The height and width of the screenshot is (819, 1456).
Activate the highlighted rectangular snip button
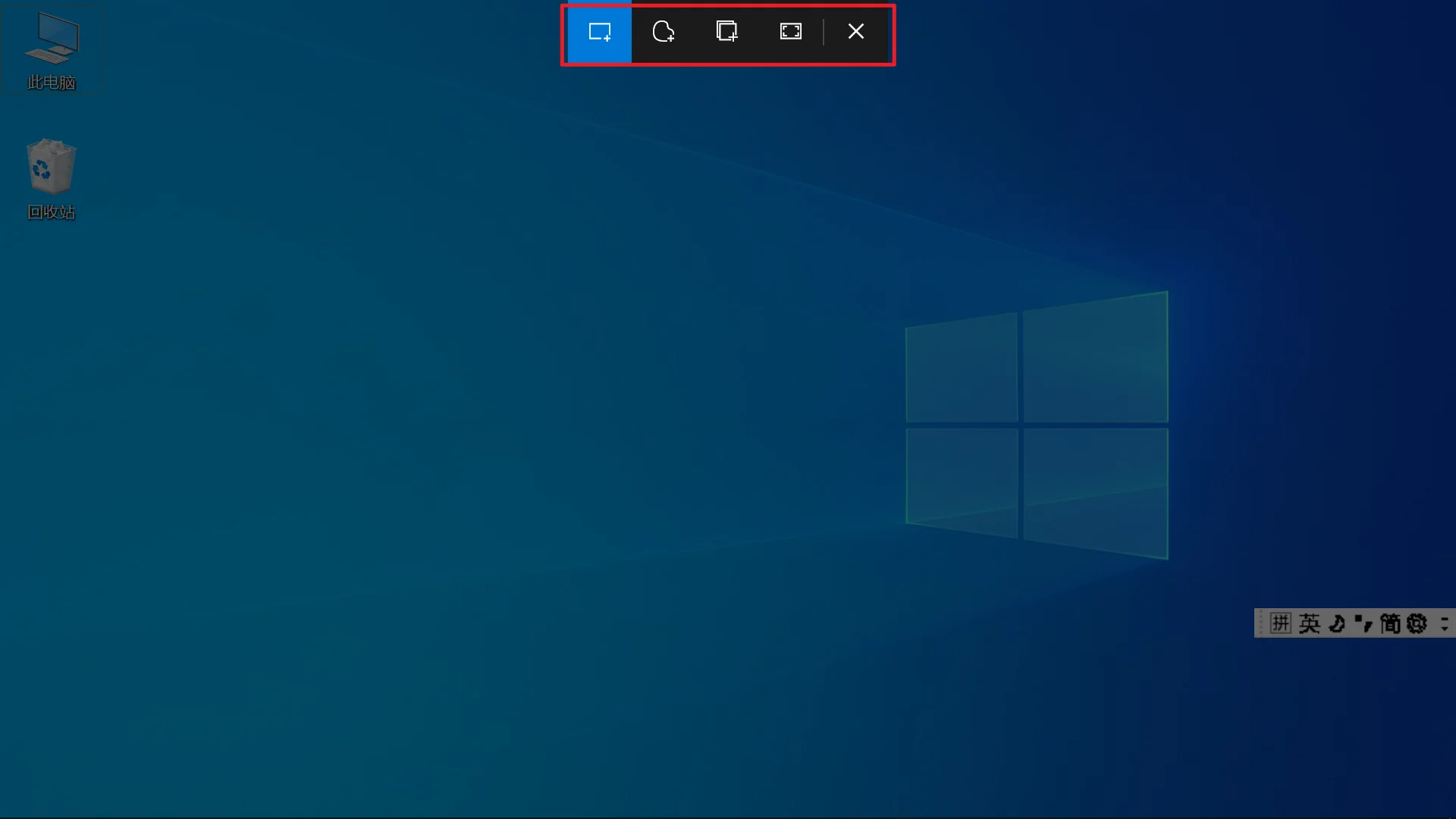(x=600, y=33)
